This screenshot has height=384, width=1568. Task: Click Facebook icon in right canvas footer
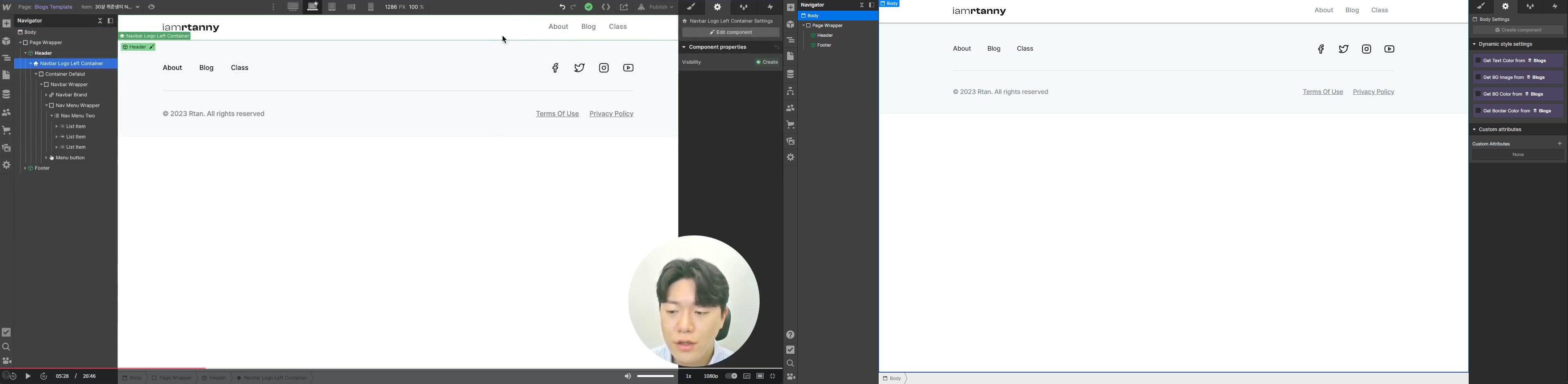(1321, 49)
